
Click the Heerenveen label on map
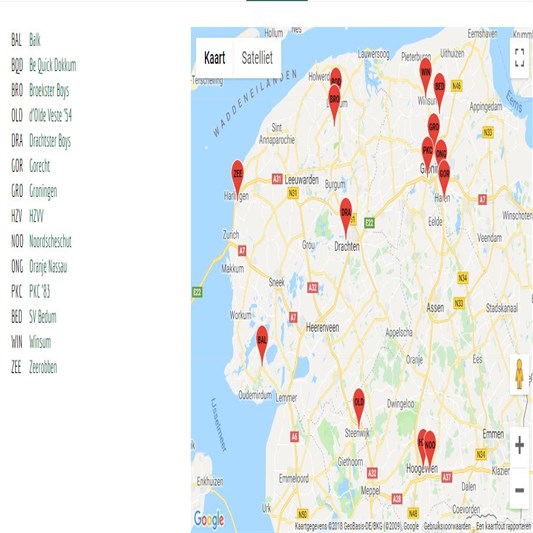pyautogui.click(x=322, y=327)
